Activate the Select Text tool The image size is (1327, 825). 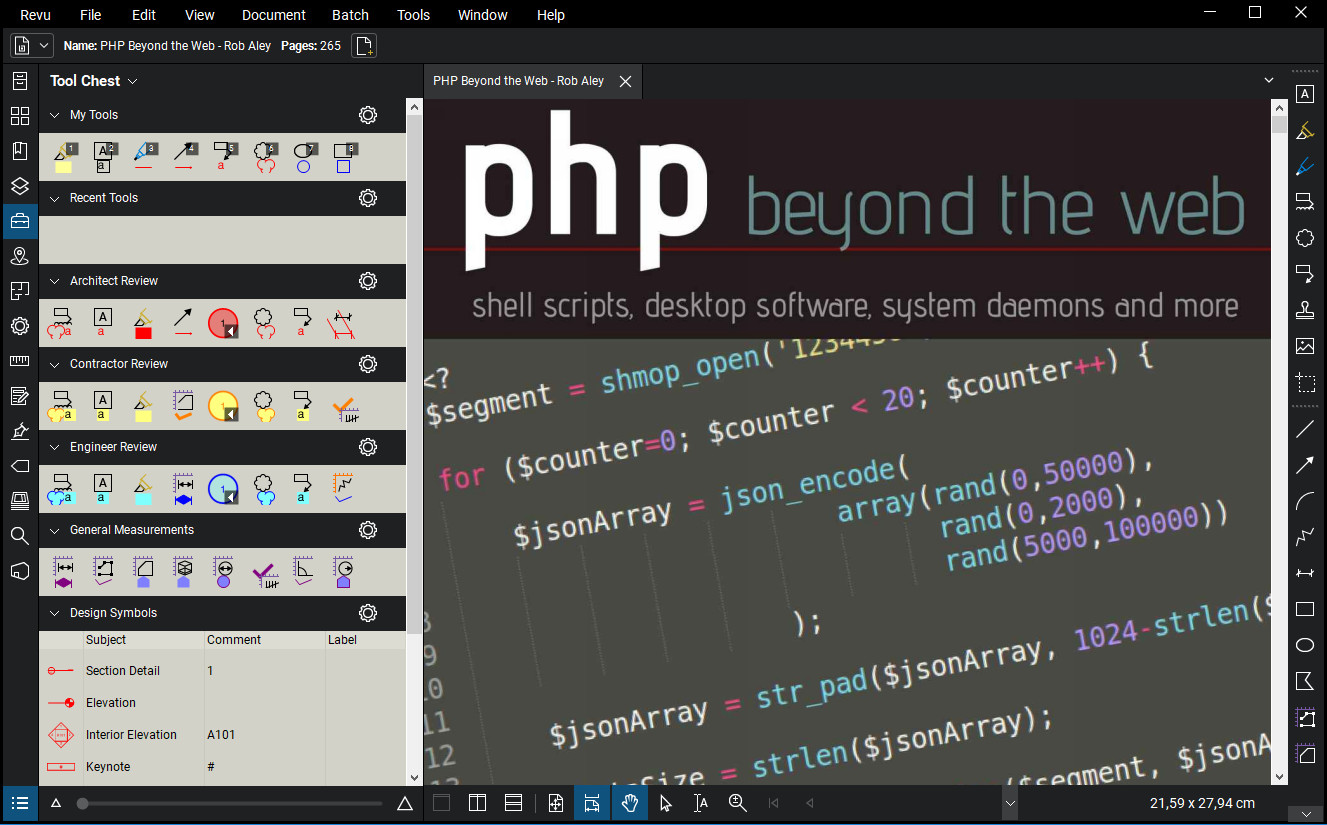tap(701, 803)
